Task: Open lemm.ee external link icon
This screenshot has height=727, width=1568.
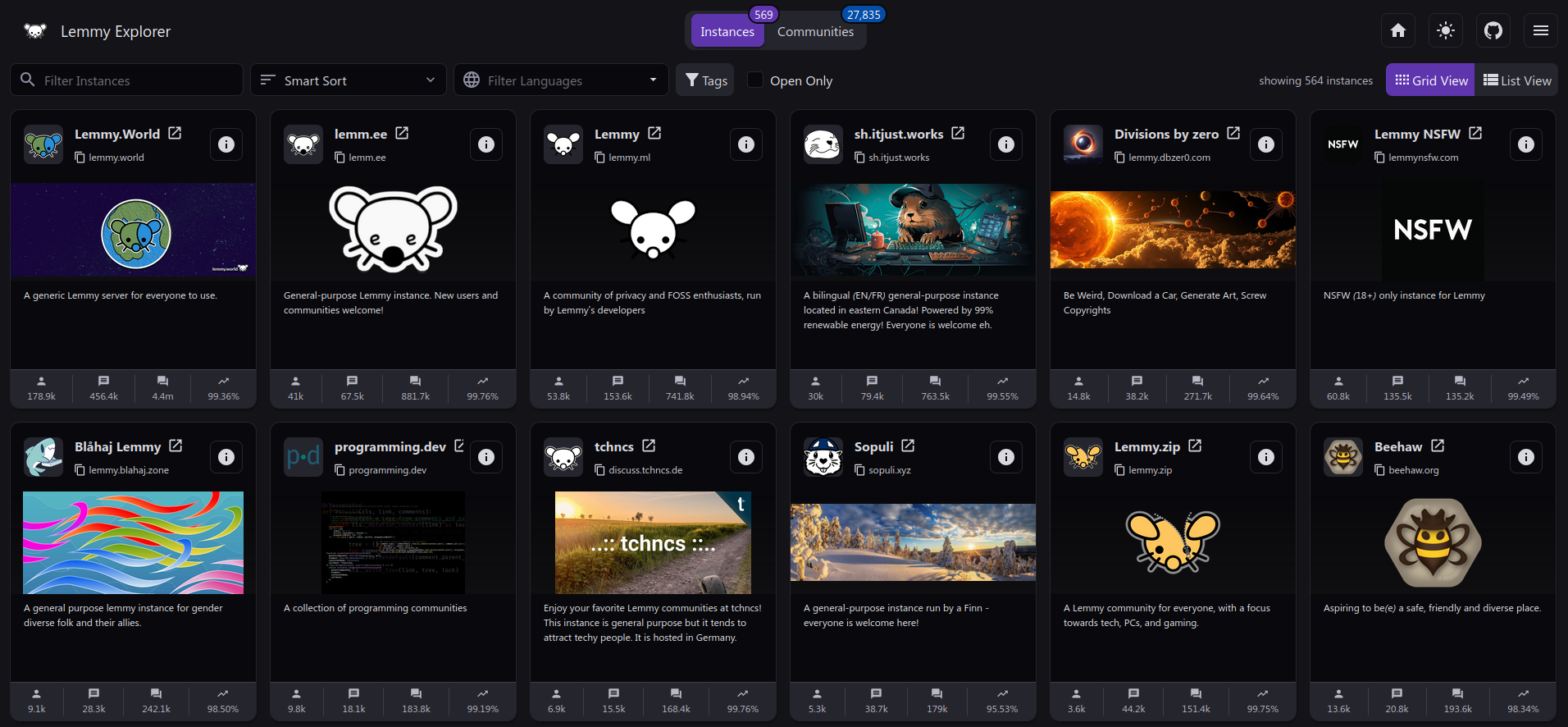Action: tap(402, 133)
